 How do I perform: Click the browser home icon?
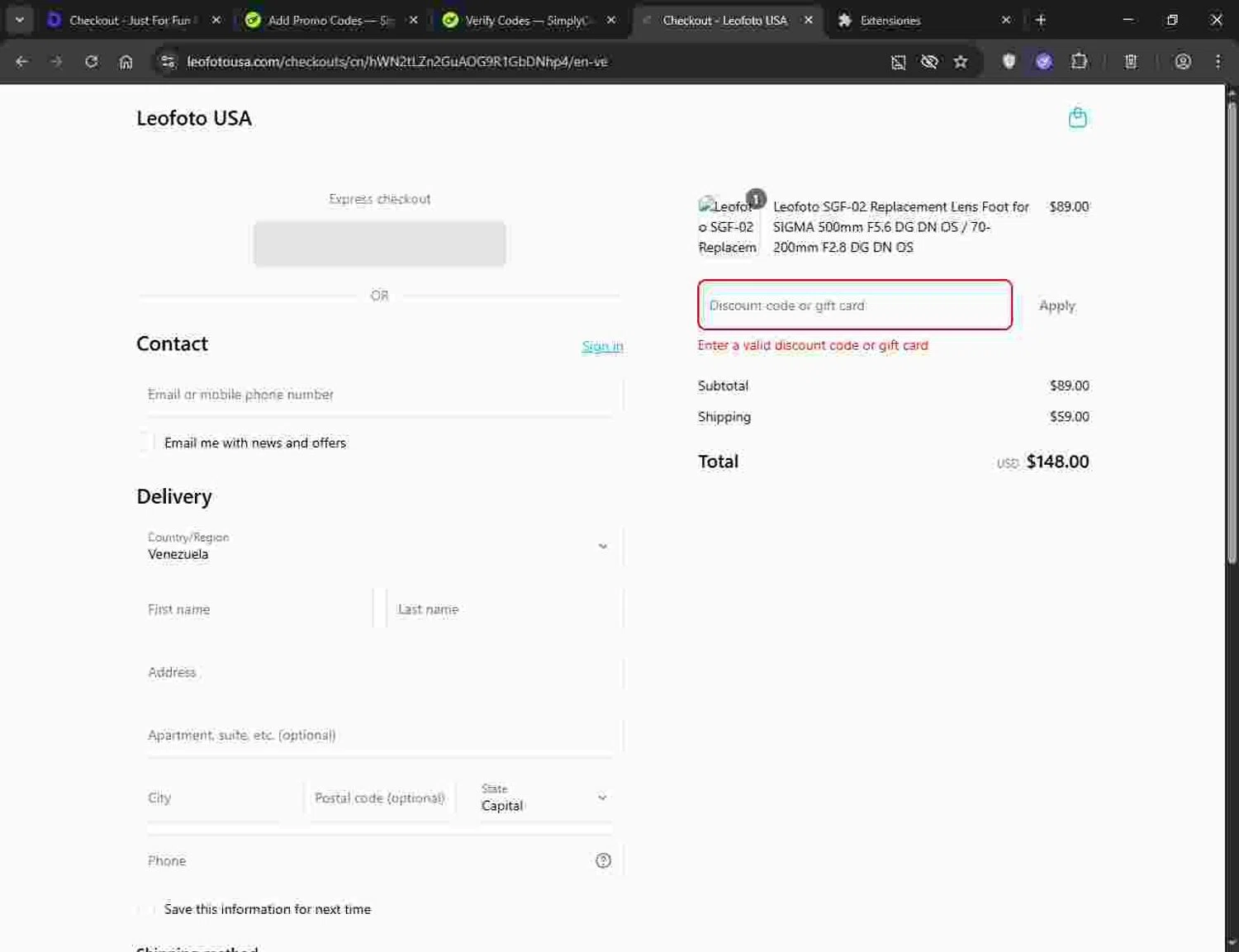coord(126,62)
